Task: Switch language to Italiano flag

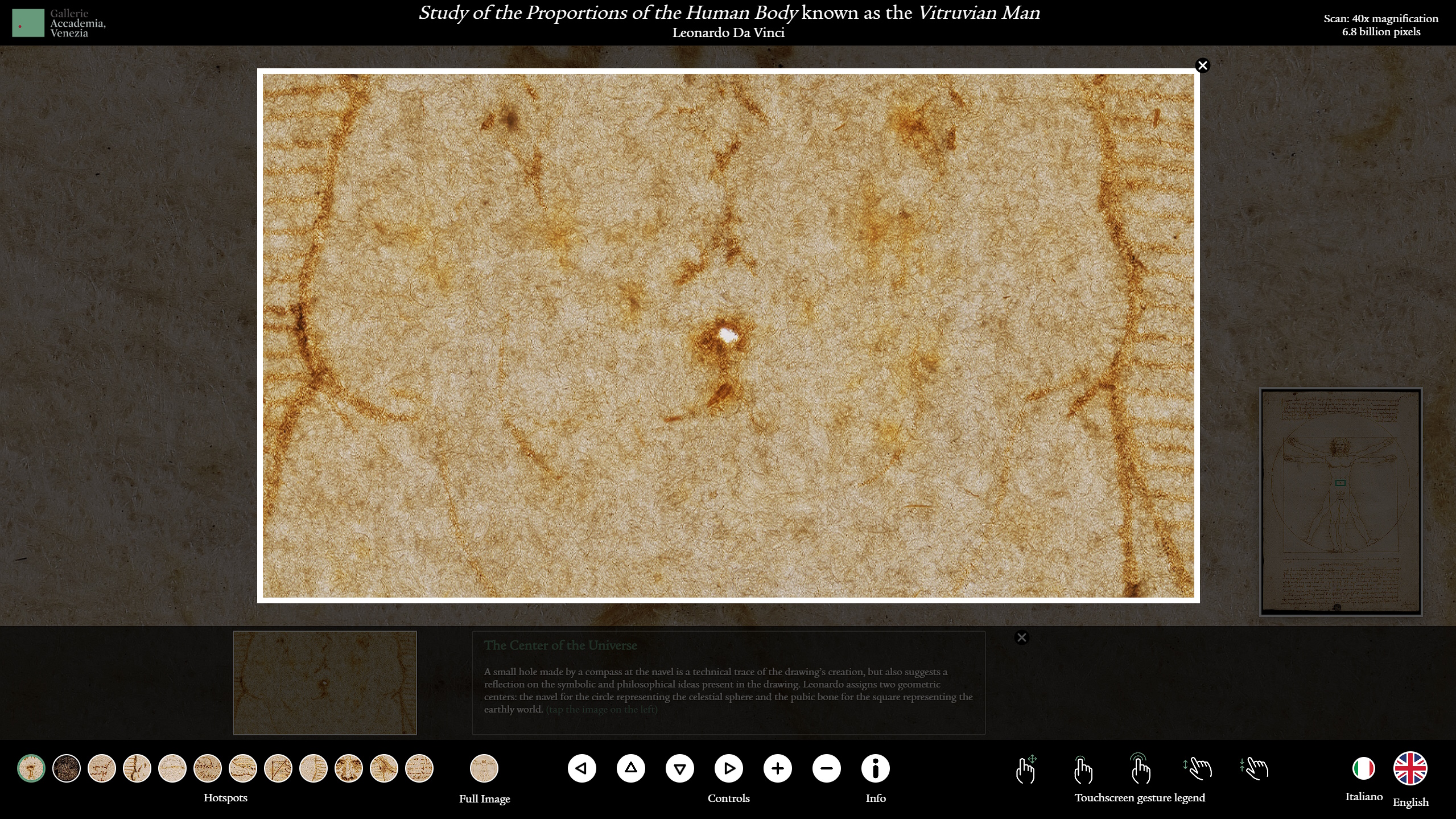Action: tap(1363, 768)
